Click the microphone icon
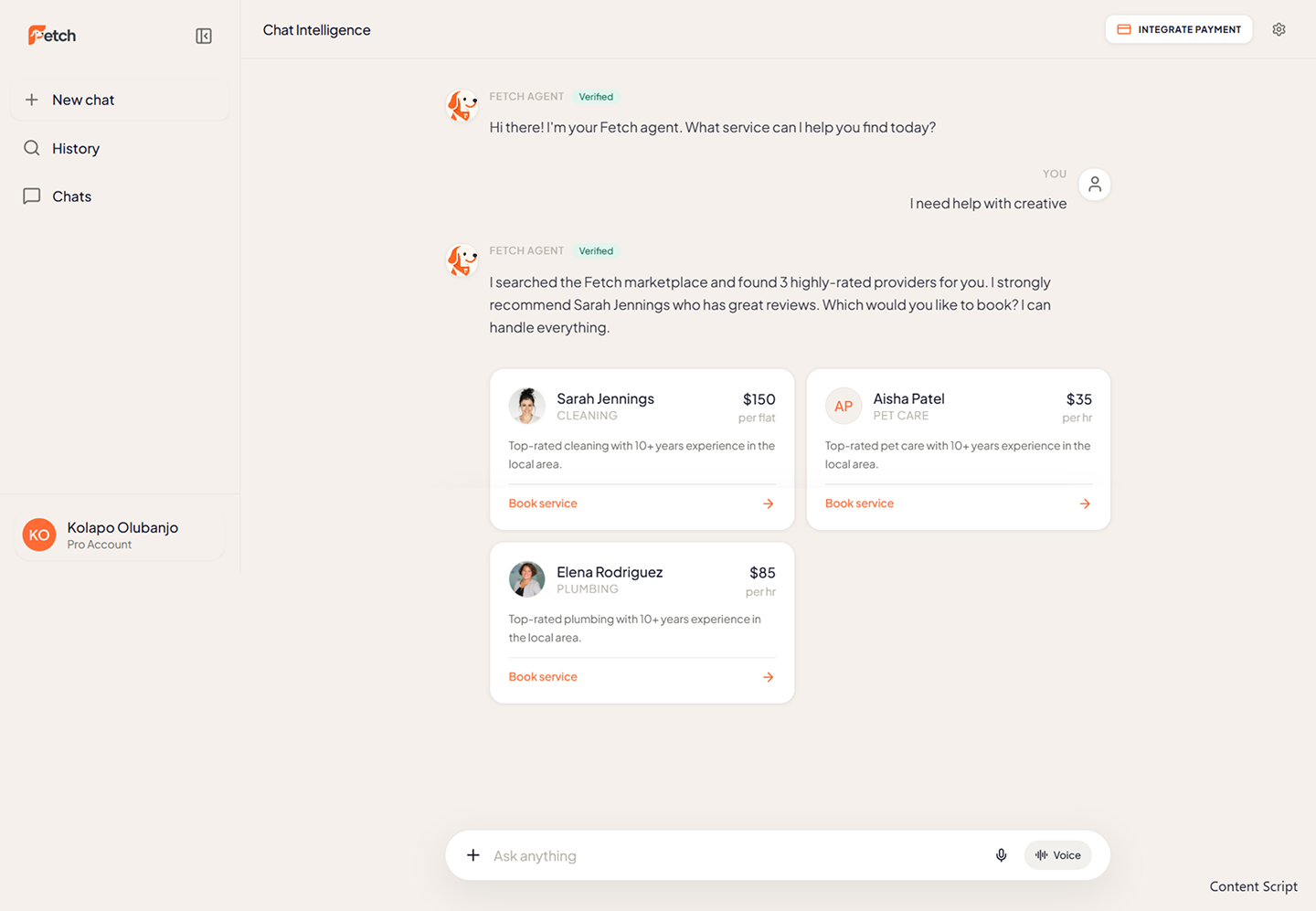 click(x=1002, y=855)
